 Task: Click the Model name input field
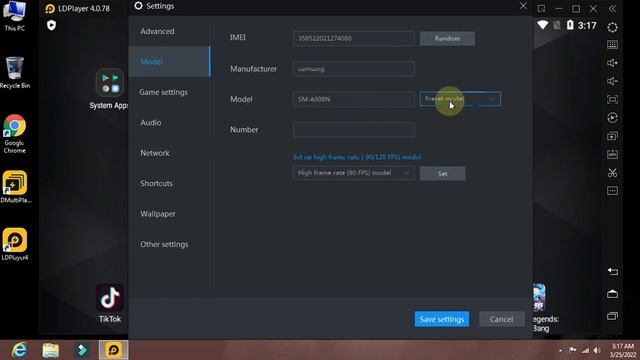pyautogui.click(x=353, y=99)
